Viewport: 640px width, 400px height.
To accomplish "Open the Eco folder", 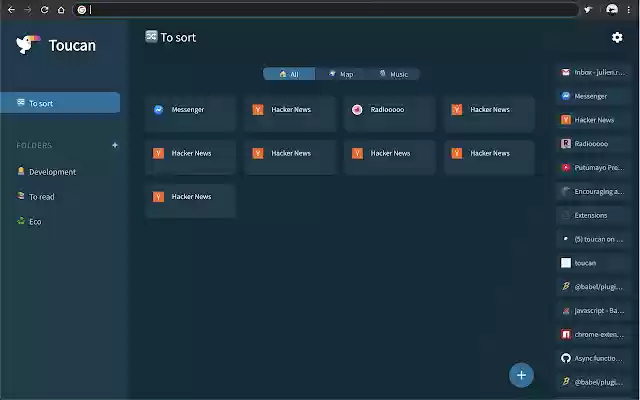I will (x=29, y=221).
